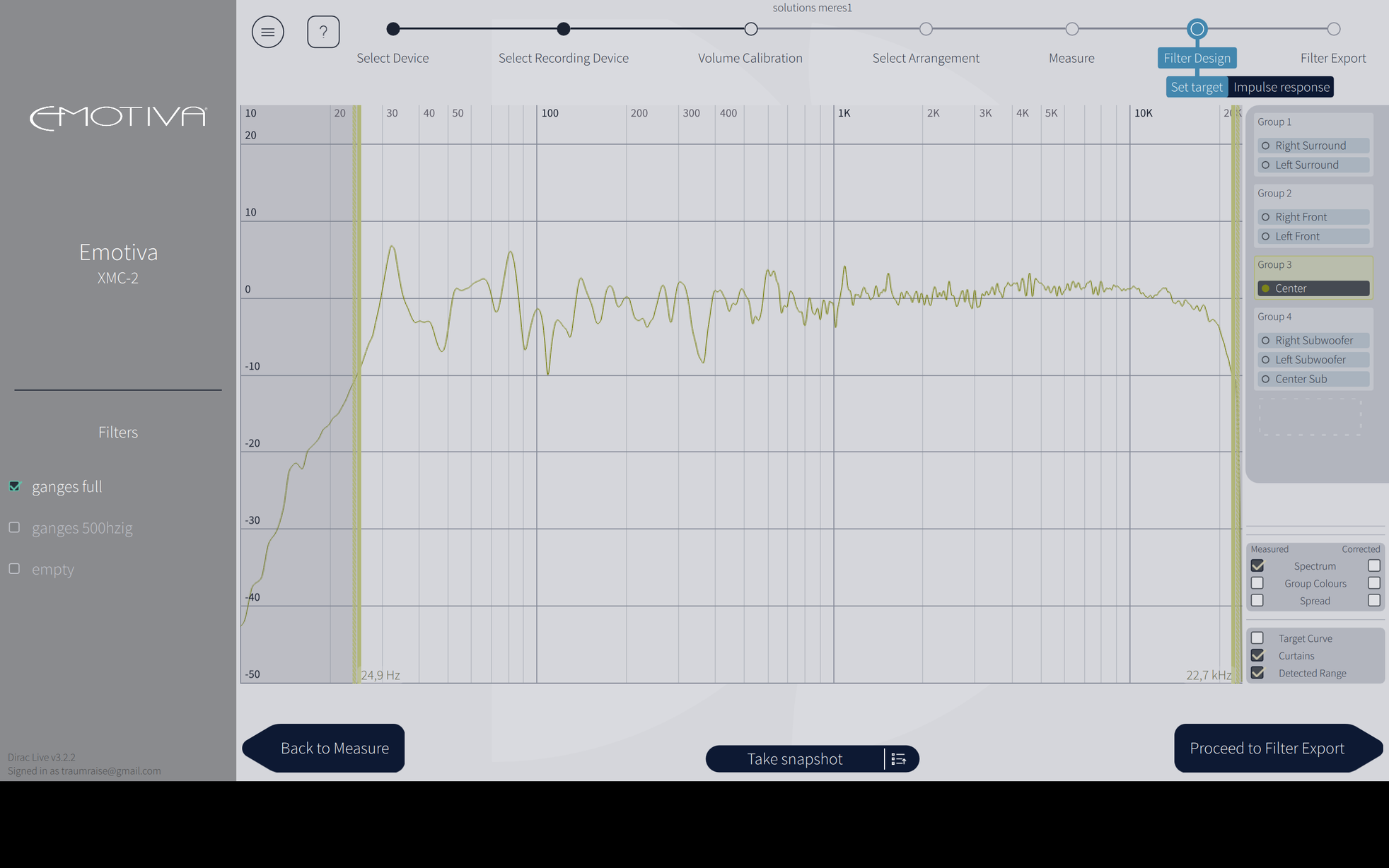This screenshot has height=868, width=1389.
Task: Click the Select Recording Device step circle
Action: (563, 29)
